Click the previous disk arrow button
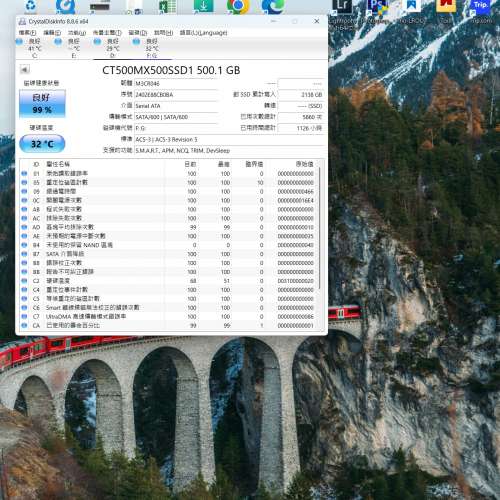Image resolution: width=500 pixels, height=500 pixels. click(x=25, y=70)
